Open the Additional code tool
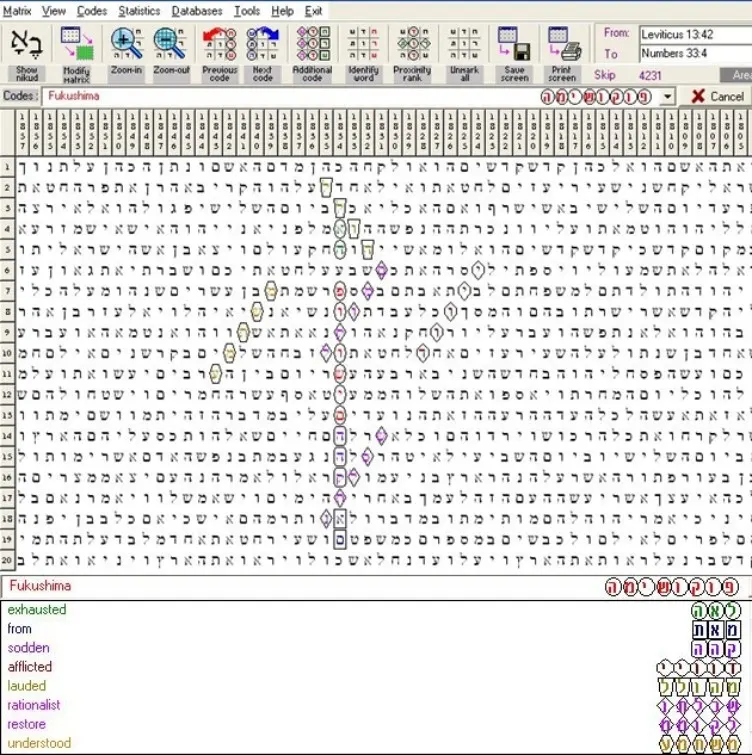752x755 pixels. 313,43
